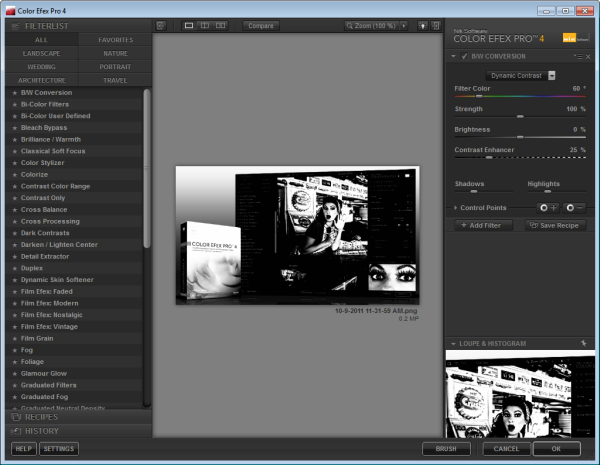Click the Strength slider handle
The image size is (600, 465).
[520, 116]
